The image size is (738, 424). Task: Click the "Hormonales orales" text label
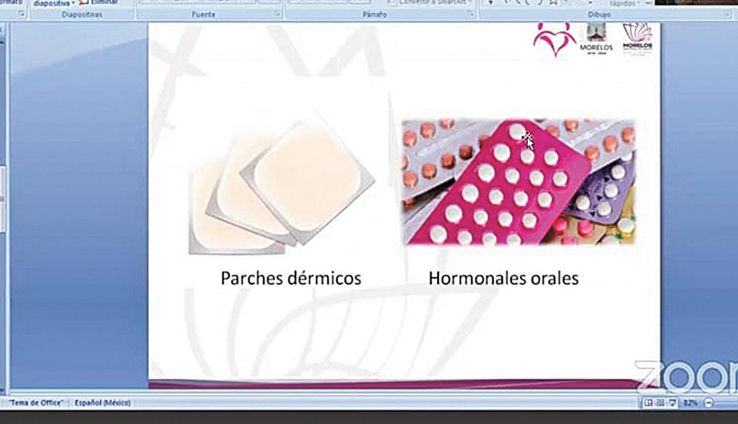(503, 277)
